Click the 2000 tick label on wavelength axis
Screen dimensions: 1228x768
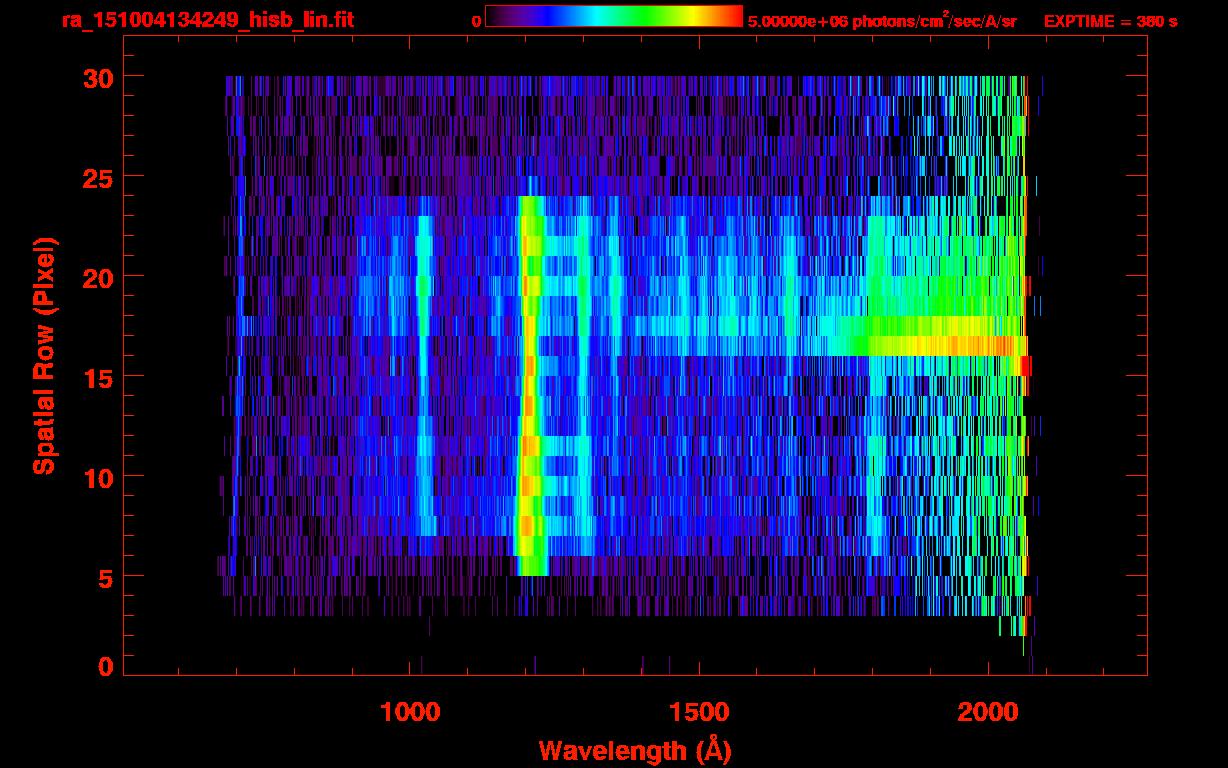tap(987, 712)
